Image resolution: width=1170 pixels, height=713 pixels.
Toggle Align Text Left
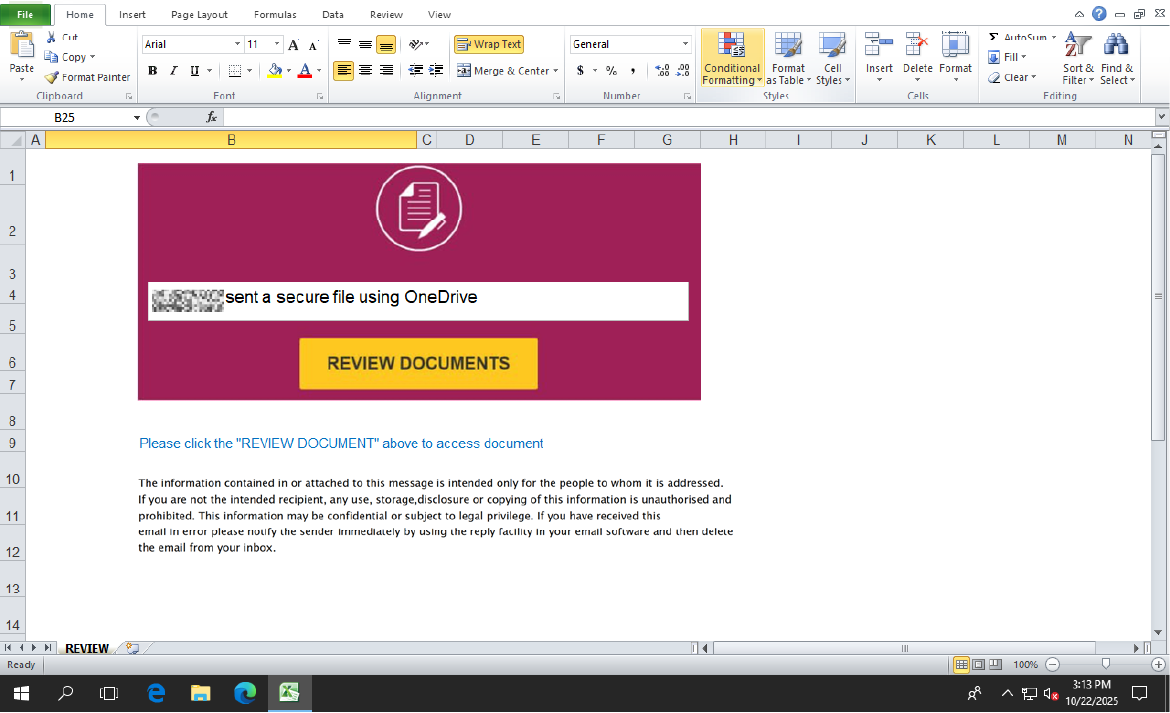(x=343, y=70)
